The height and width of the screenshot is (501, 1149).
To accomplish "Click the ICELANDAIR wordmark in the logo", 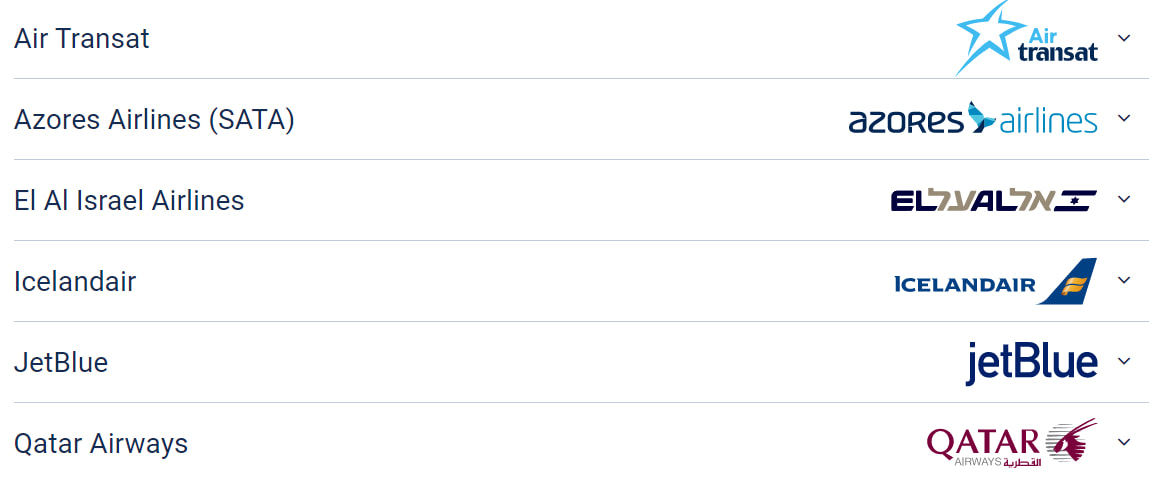I will pos(964,285).
